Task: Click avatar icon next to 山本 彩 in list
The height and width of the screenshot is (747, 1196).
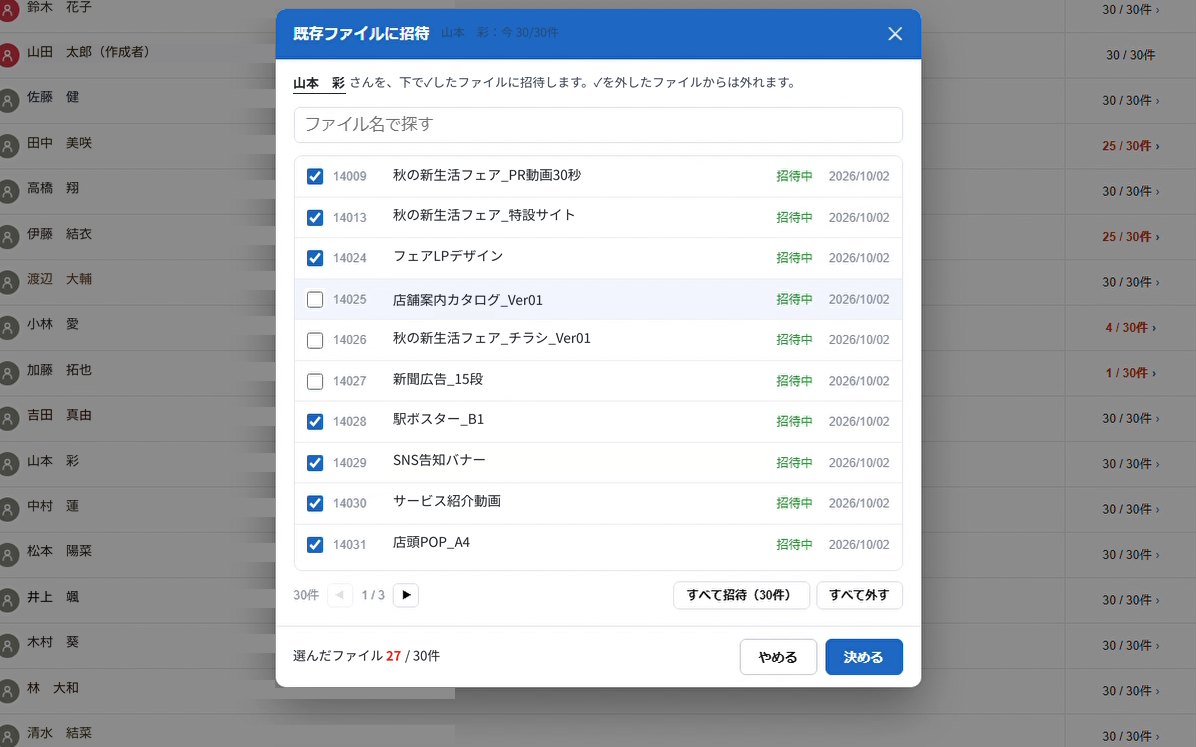Action: [8, 464]
